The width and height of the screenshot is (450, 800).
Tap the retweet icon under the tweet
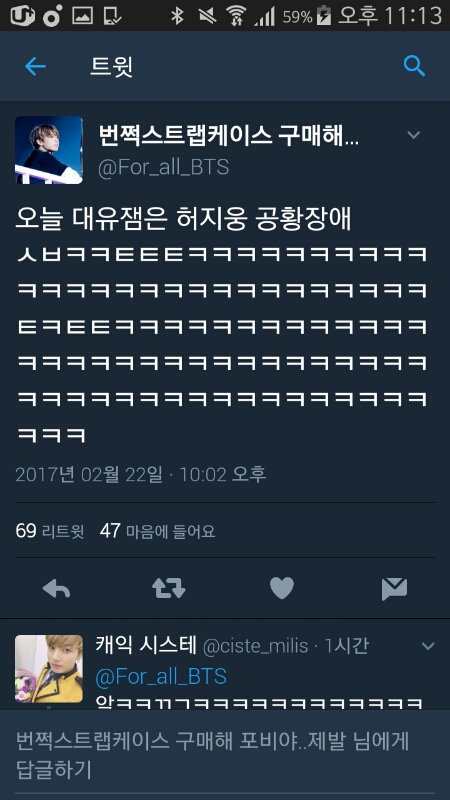[169, 589]
